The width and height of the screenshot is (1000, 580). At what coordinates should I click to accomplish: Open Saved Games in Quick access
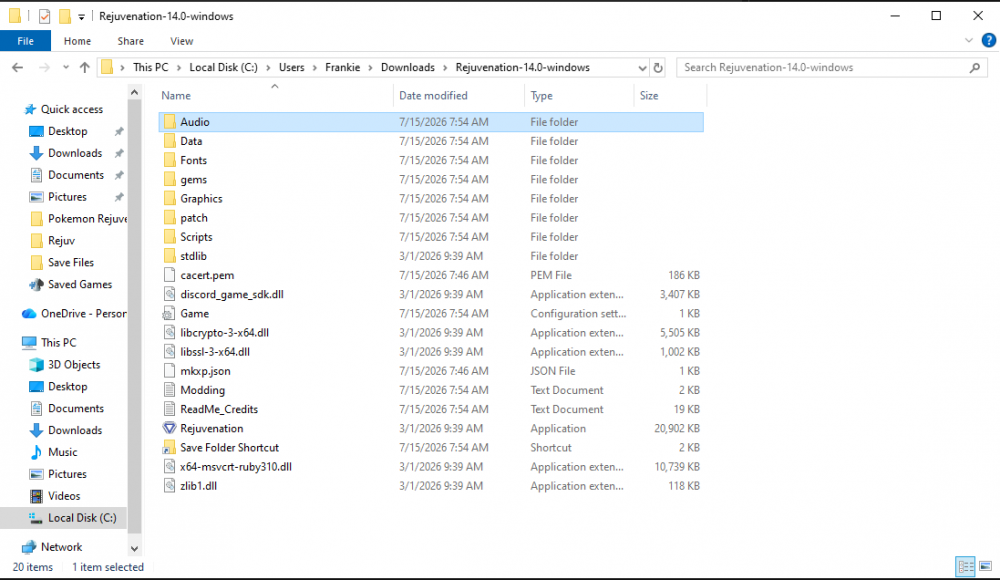[x=80, y=284]
